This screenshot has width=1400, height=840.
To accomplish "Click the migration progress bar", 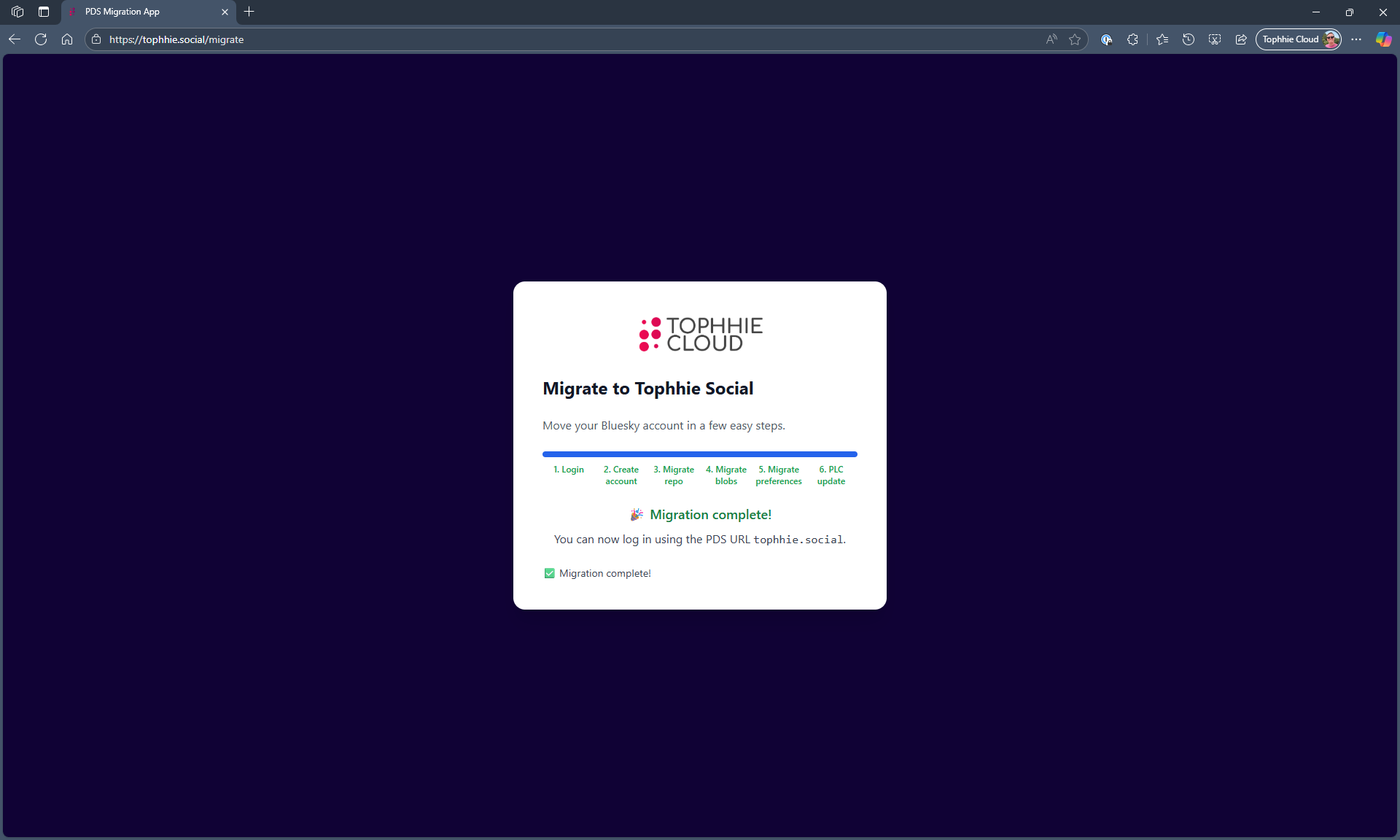I will pyautogui.click(x=700, y=454).
